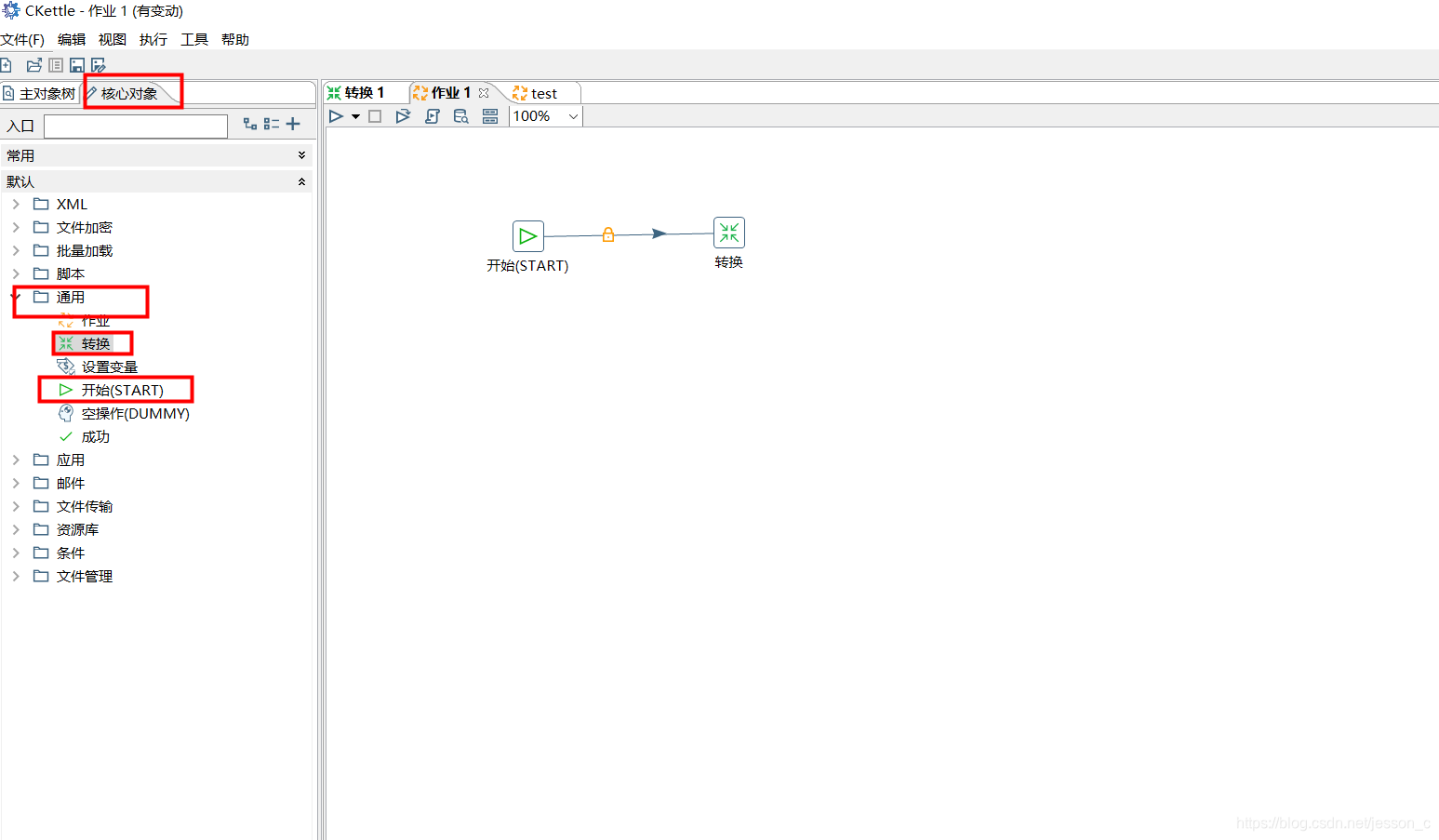Click the save-as toolbar icon
Image resolution: width=1439 pixels, height=840 pixels.
point(99,65)
